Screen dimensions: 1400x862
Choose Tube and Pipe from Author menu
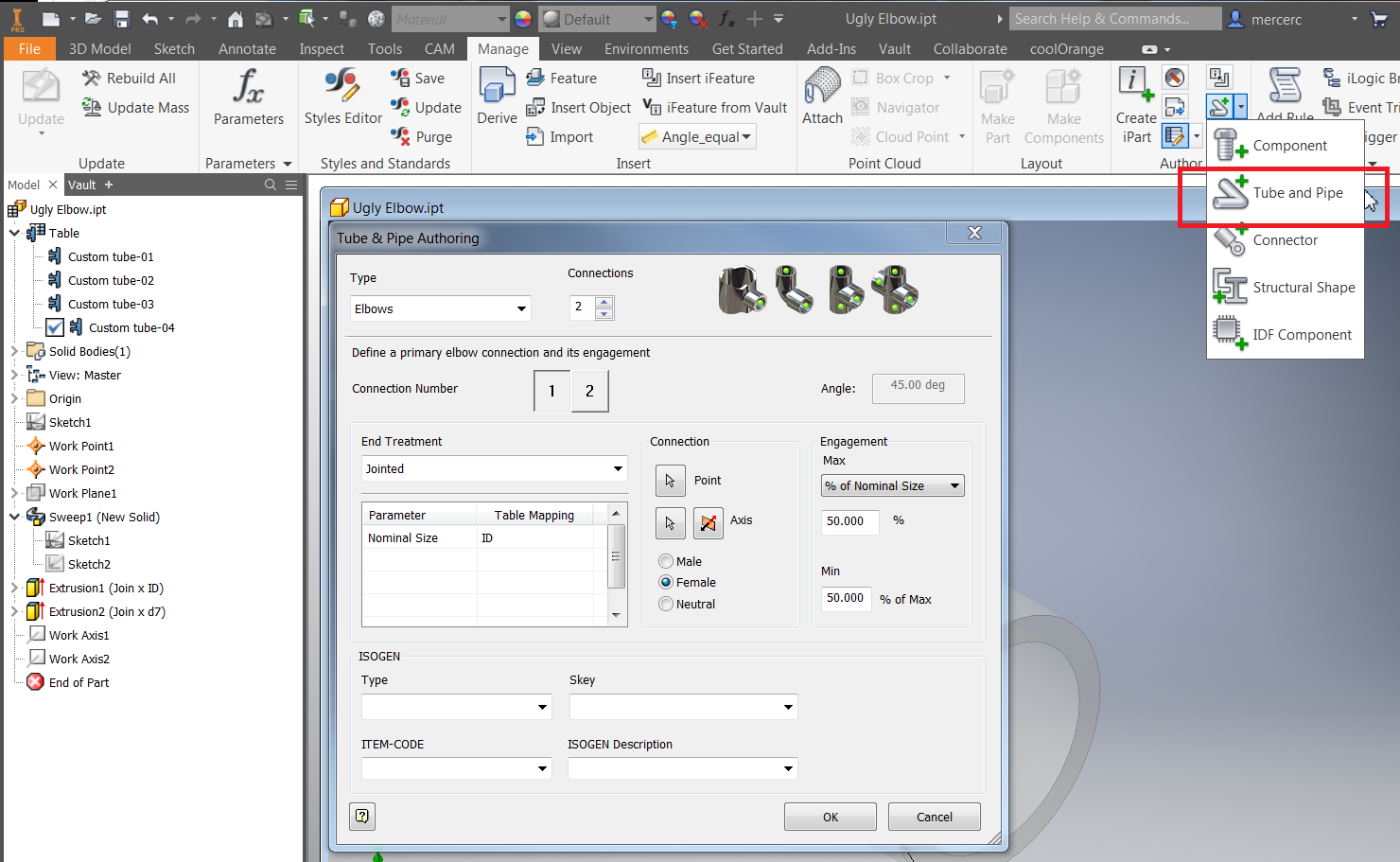[x=1285, y=193]
